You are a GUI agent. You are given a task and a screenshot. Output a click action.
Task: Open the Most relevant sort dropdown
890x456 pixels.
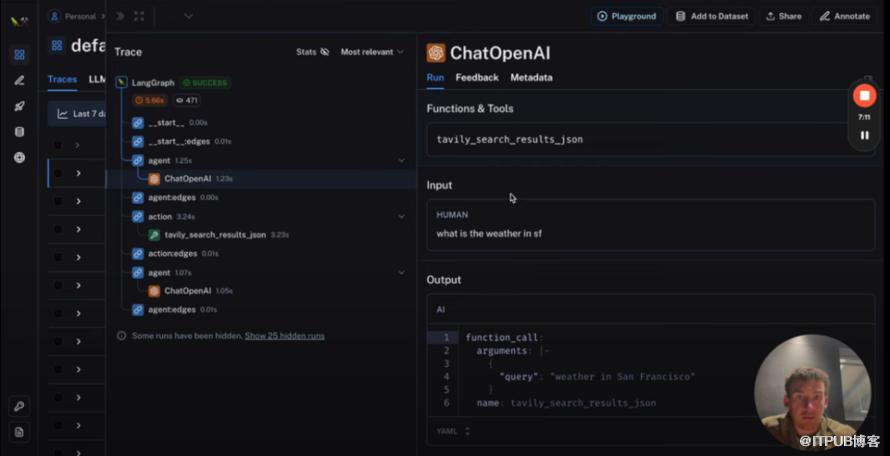point(372,52)
